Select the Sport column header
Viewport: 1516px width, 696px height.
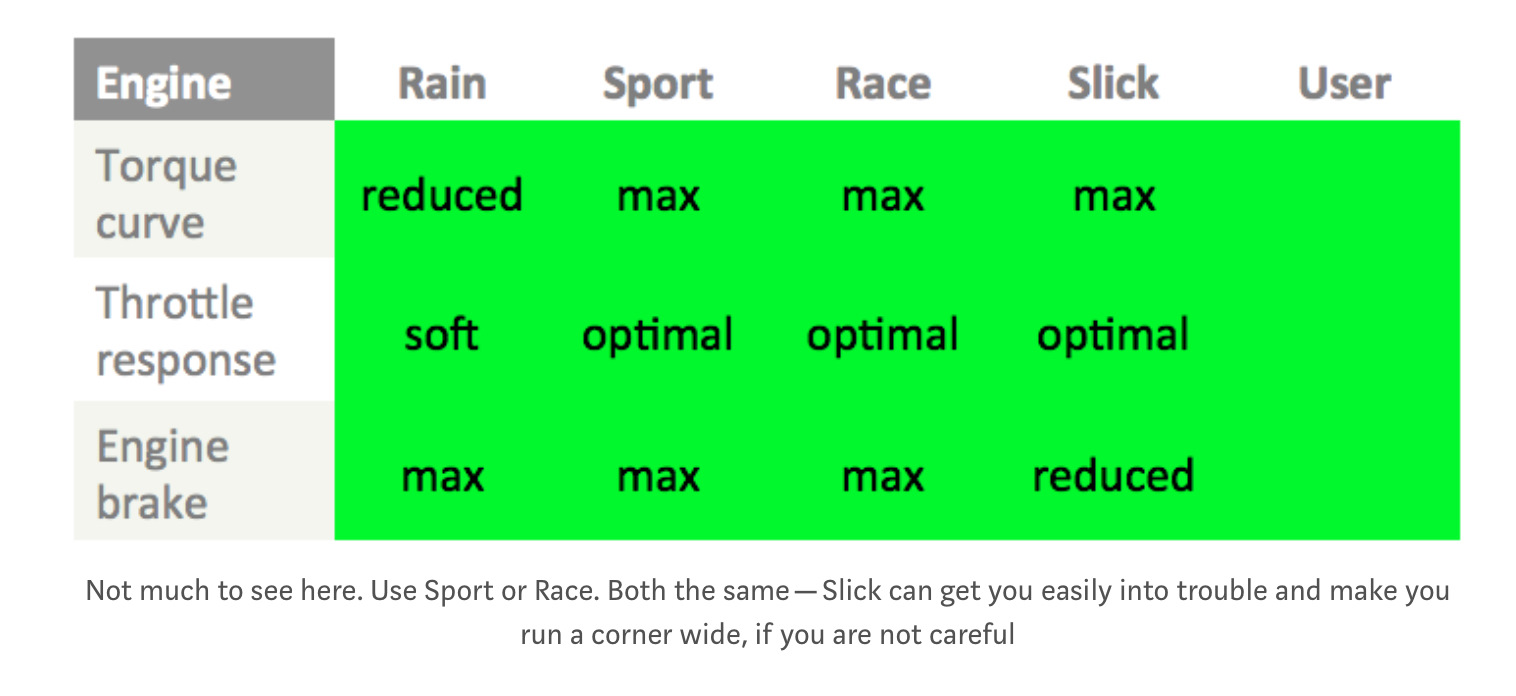[x=658, y=83]
